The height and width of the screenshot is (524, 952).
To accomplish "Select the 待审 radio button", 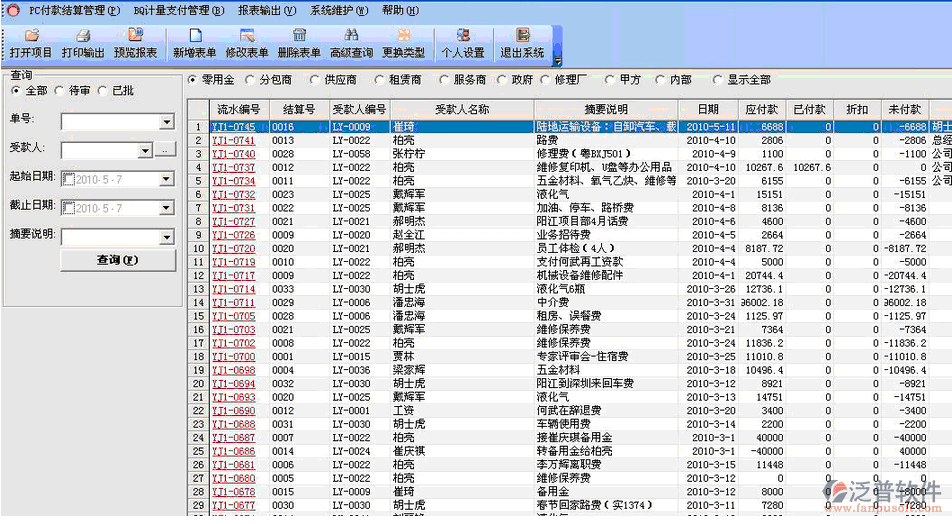I will click(59, 91).
